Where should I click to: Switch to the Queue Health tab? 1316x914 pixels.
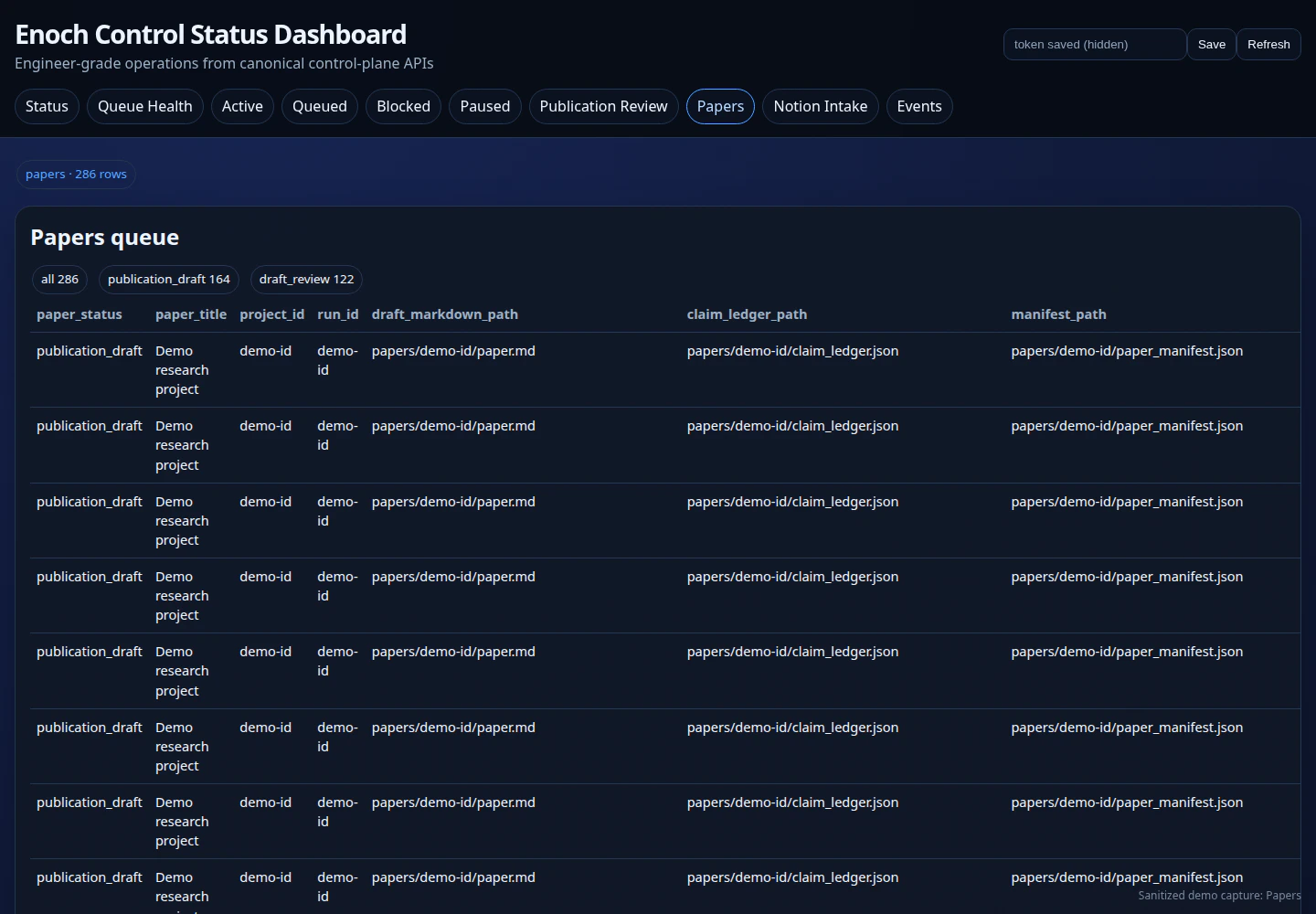tap(144, 106)
